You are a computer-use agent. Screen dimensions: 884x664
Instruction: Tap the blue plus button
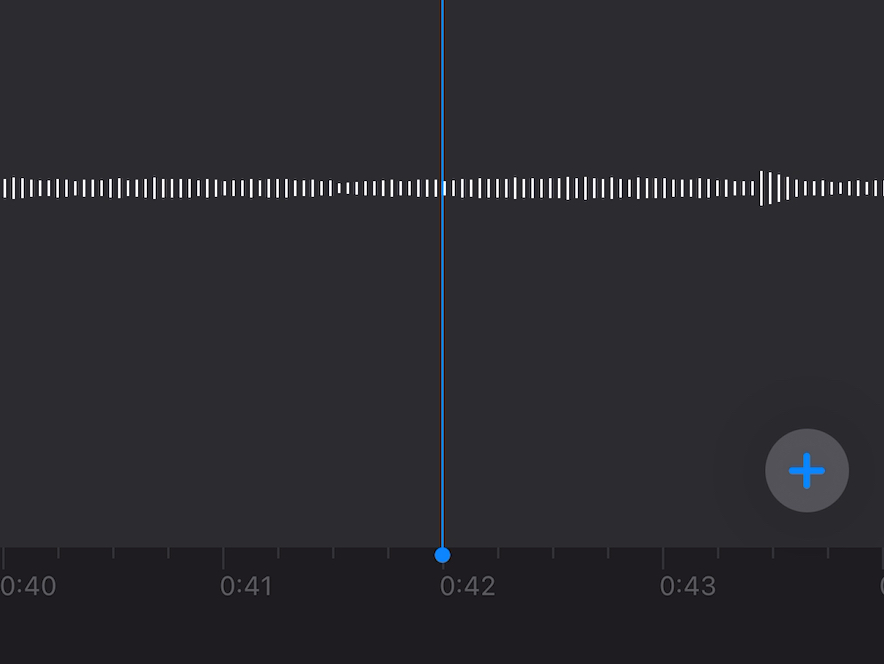click(807, 470)
